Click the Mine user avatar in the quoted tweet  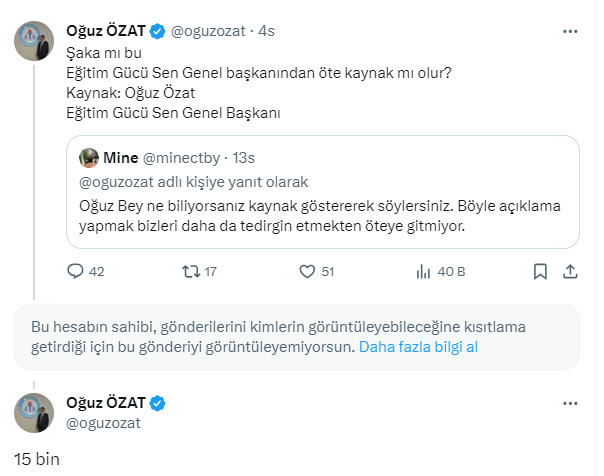click(88, 158)
